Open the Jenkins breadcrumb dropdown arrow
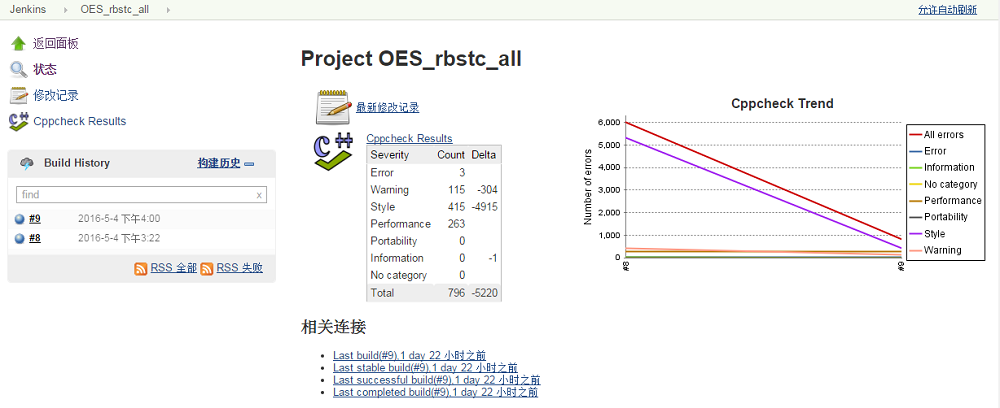Screen dimensions: 1000x408 click(x=65, y=10)
